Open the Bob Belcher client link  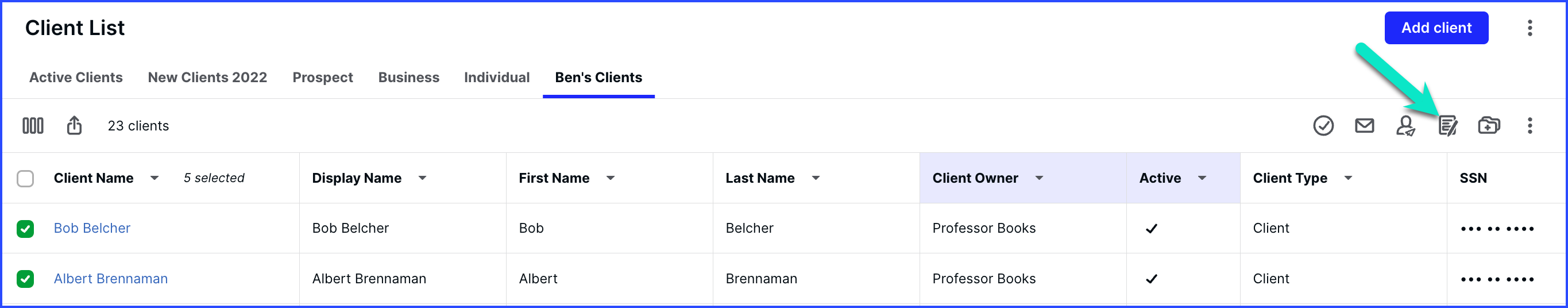click(92, 228)
